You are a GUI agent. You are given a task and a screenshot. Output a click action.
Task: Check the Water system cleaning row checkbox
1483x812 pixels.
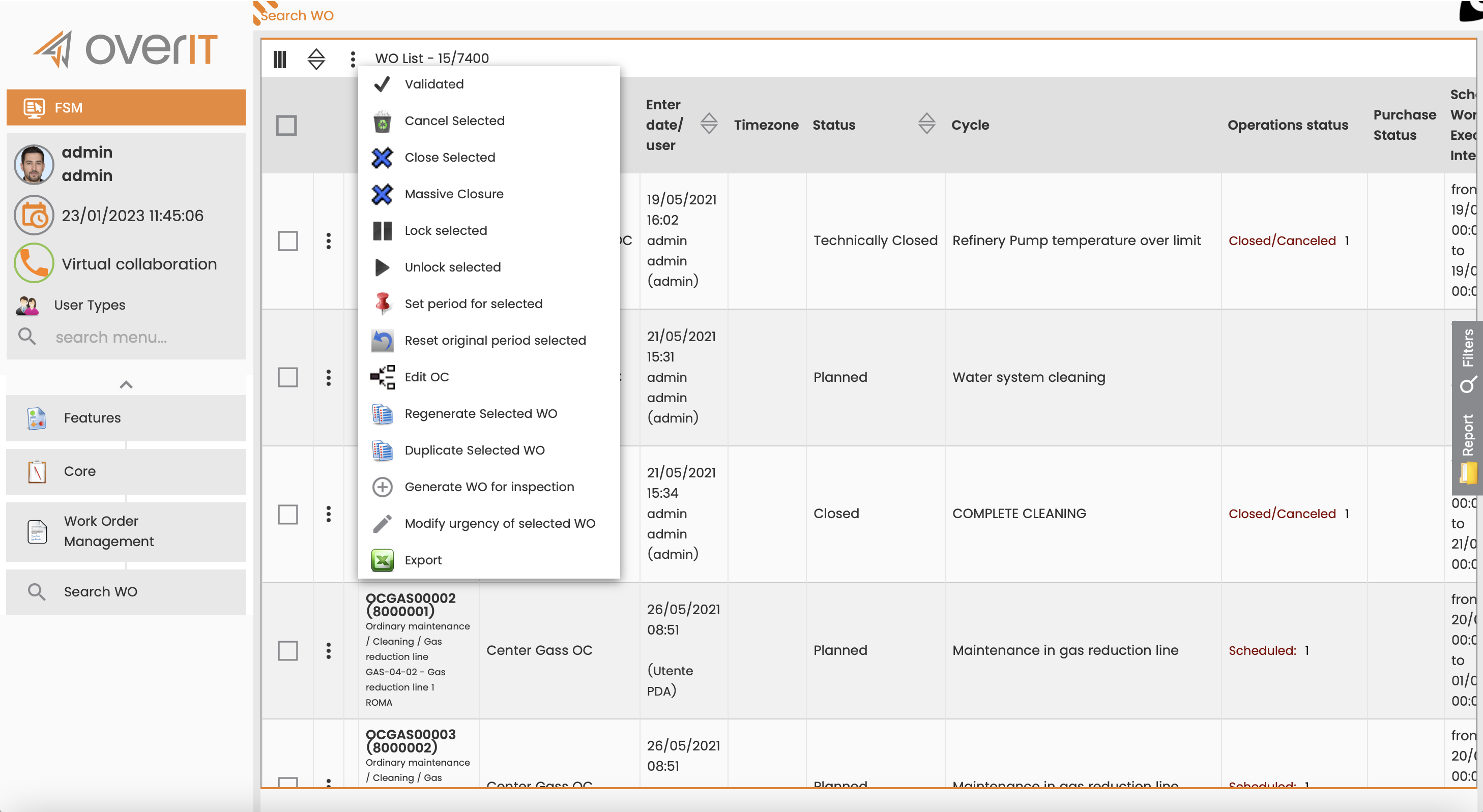(x=287, y=377)
